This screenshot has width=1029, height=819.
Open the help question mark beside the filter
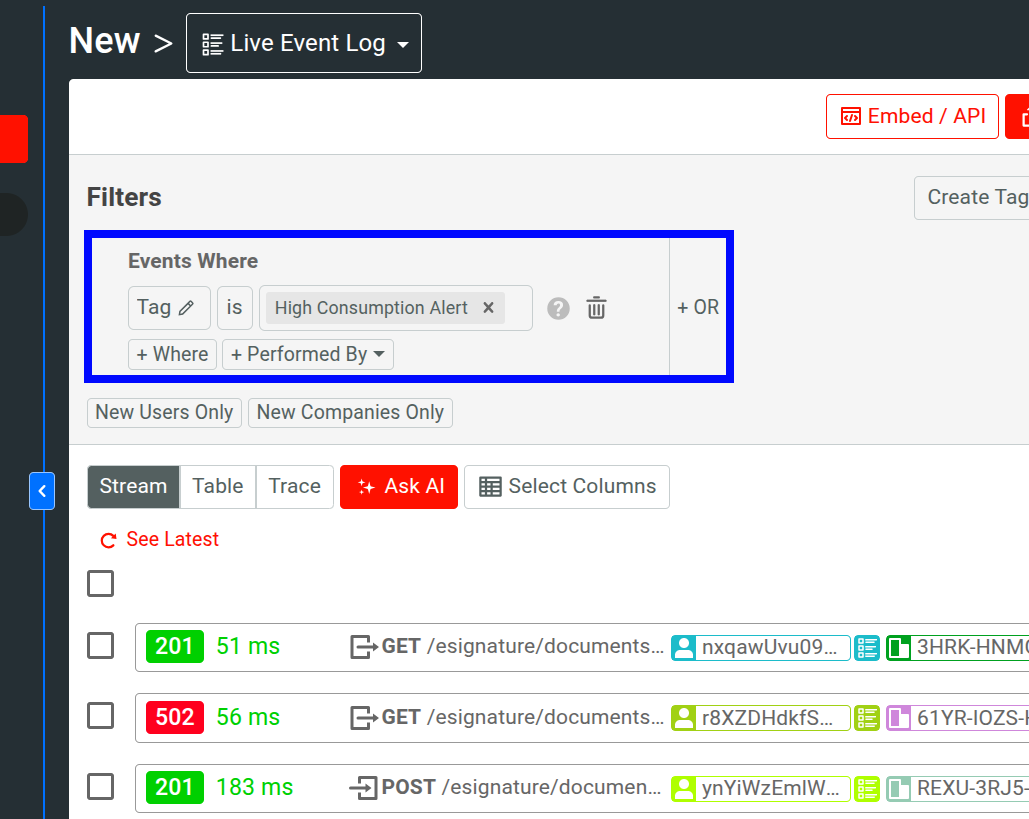click(x=557, y=308)
